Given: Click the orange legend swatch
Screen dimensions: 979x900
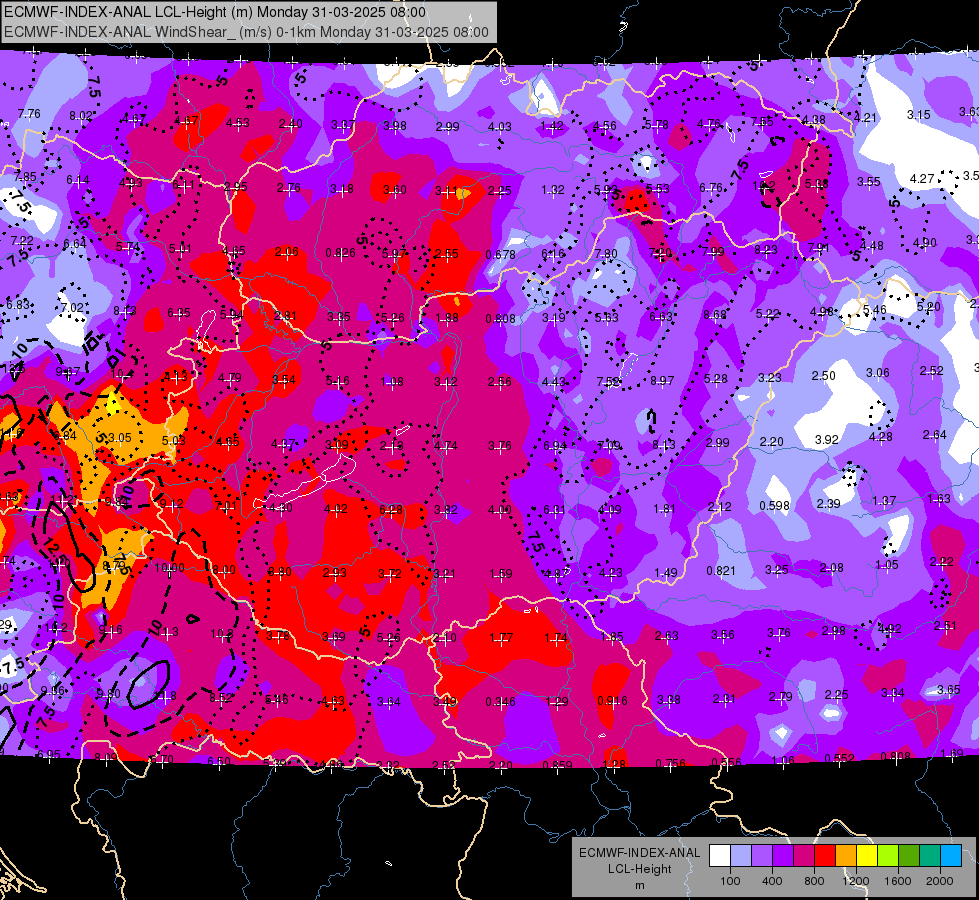Looking at the screenshot, I should tap(846, 856).
